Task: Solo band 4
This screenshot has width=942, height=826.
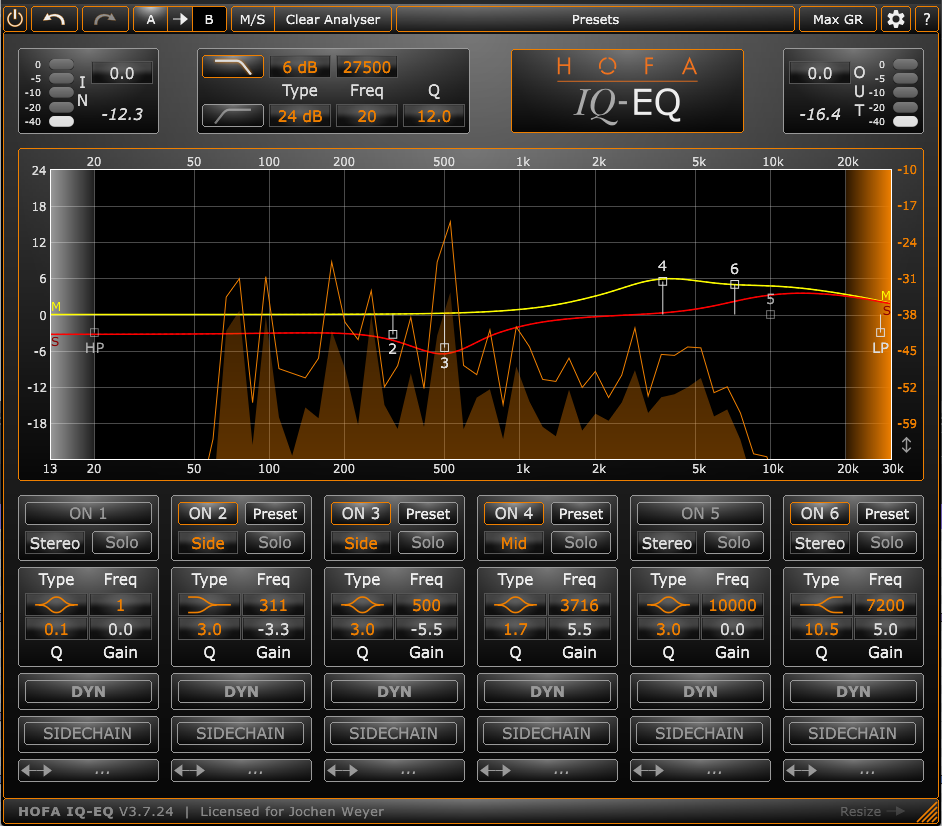Action: (x=581, y=542)
